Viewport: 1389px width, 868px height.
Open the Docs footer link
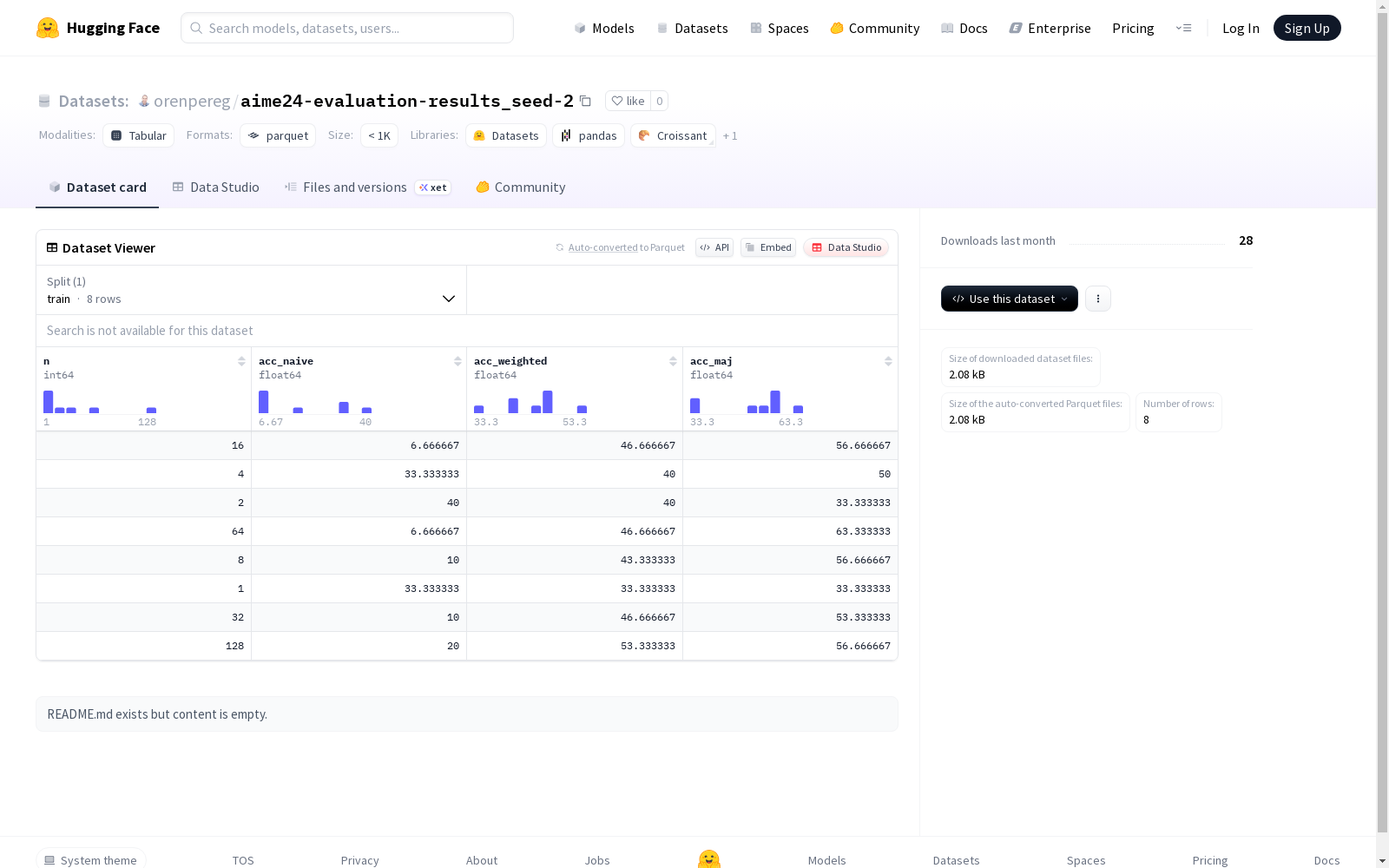(x=1327, y=860)
